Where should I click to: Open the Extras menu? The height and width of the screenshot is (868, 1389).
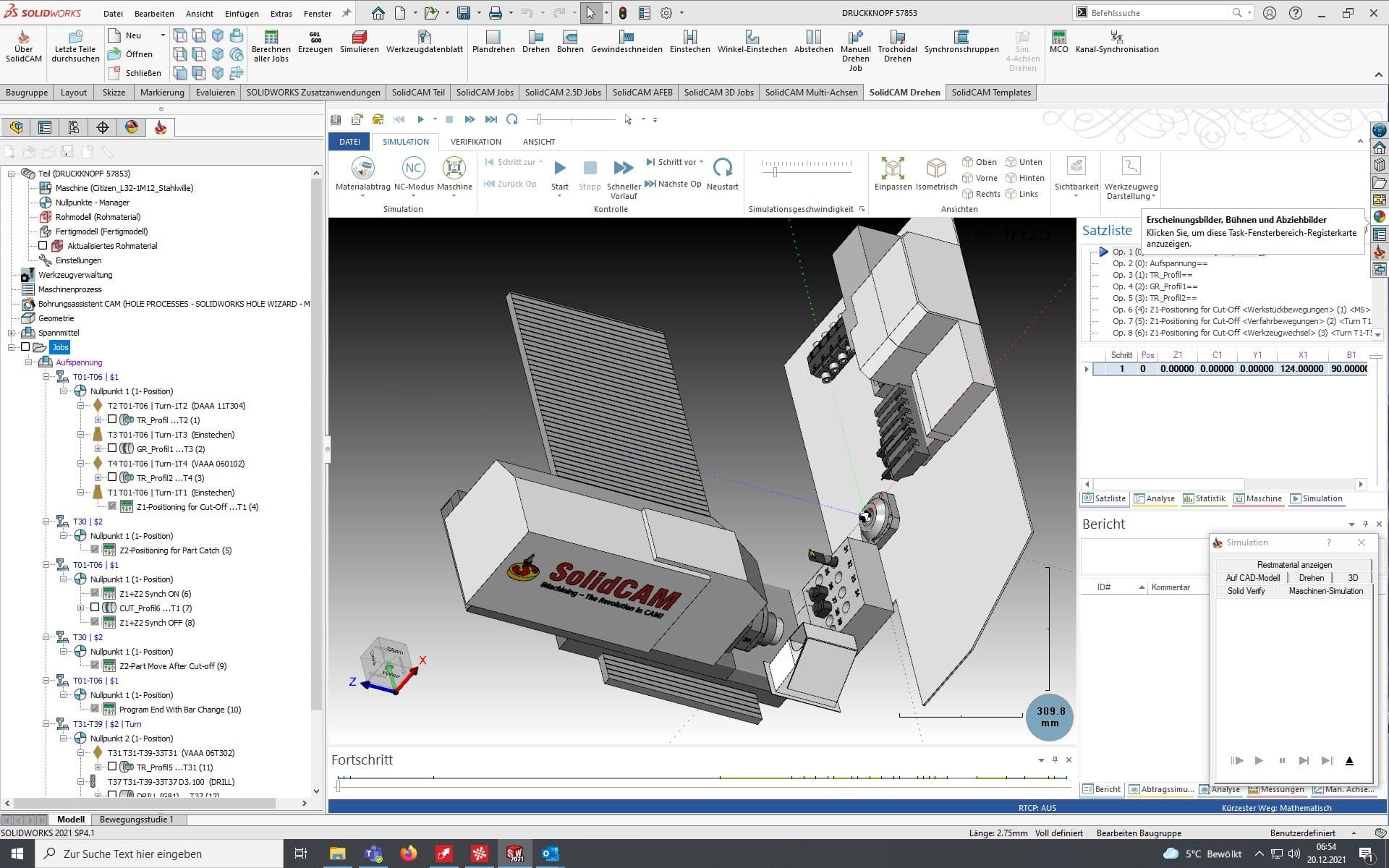tap(281, 13)
